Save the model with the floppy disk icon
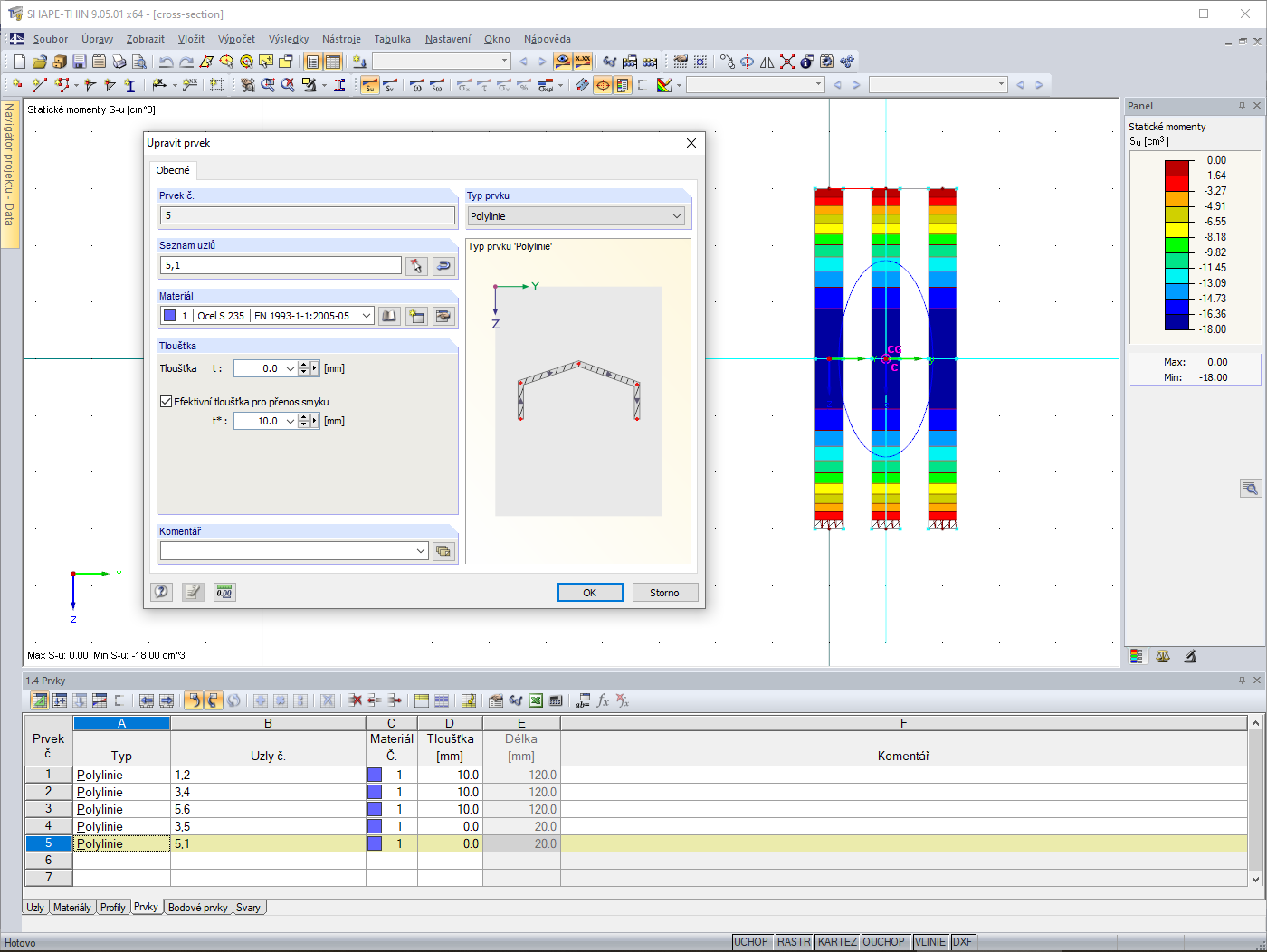This screenshot has height=952, width=1267. 80,62
